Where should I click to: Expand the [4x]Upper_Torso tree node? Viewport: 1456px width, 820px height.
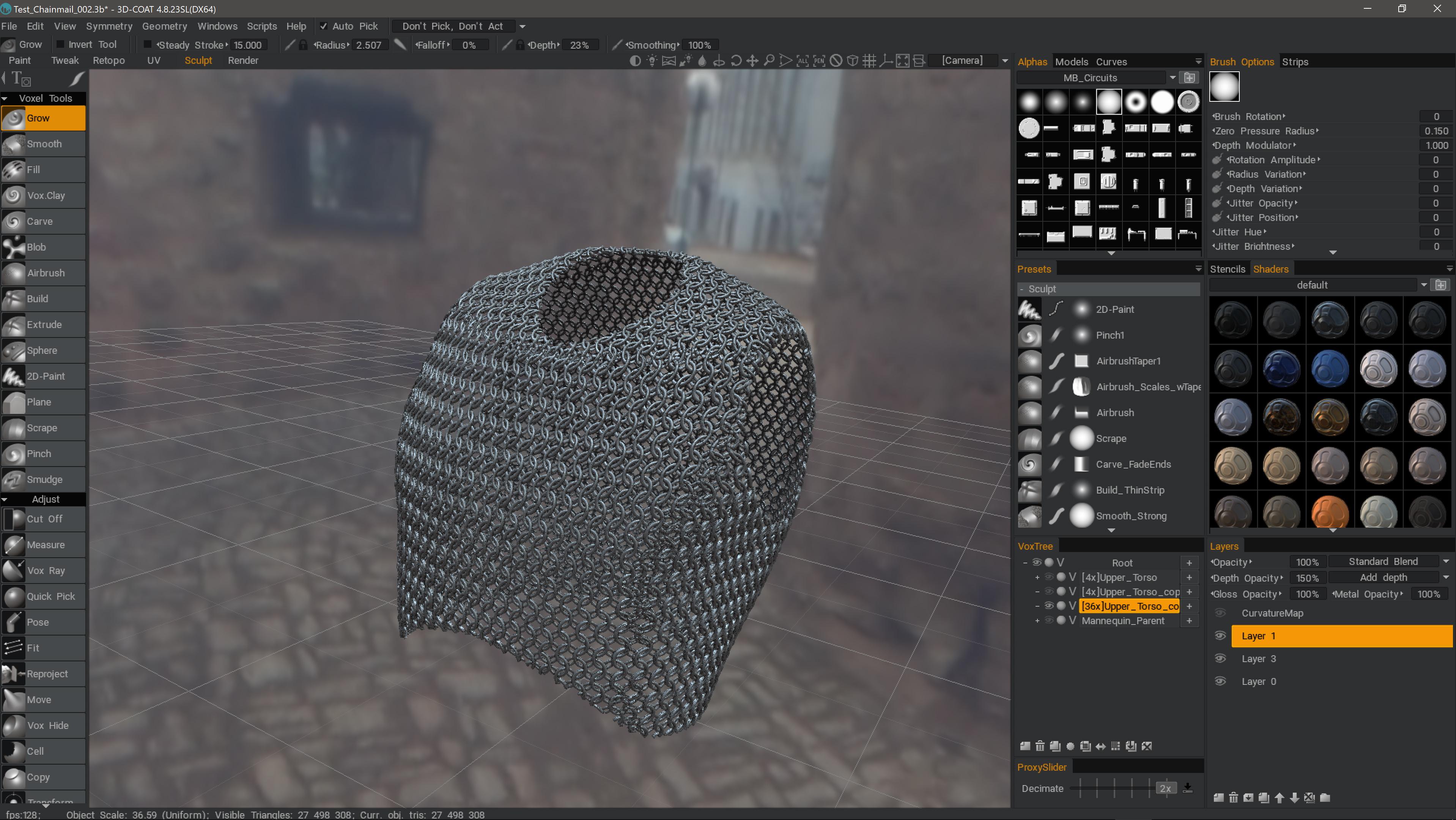(1037, 577)
